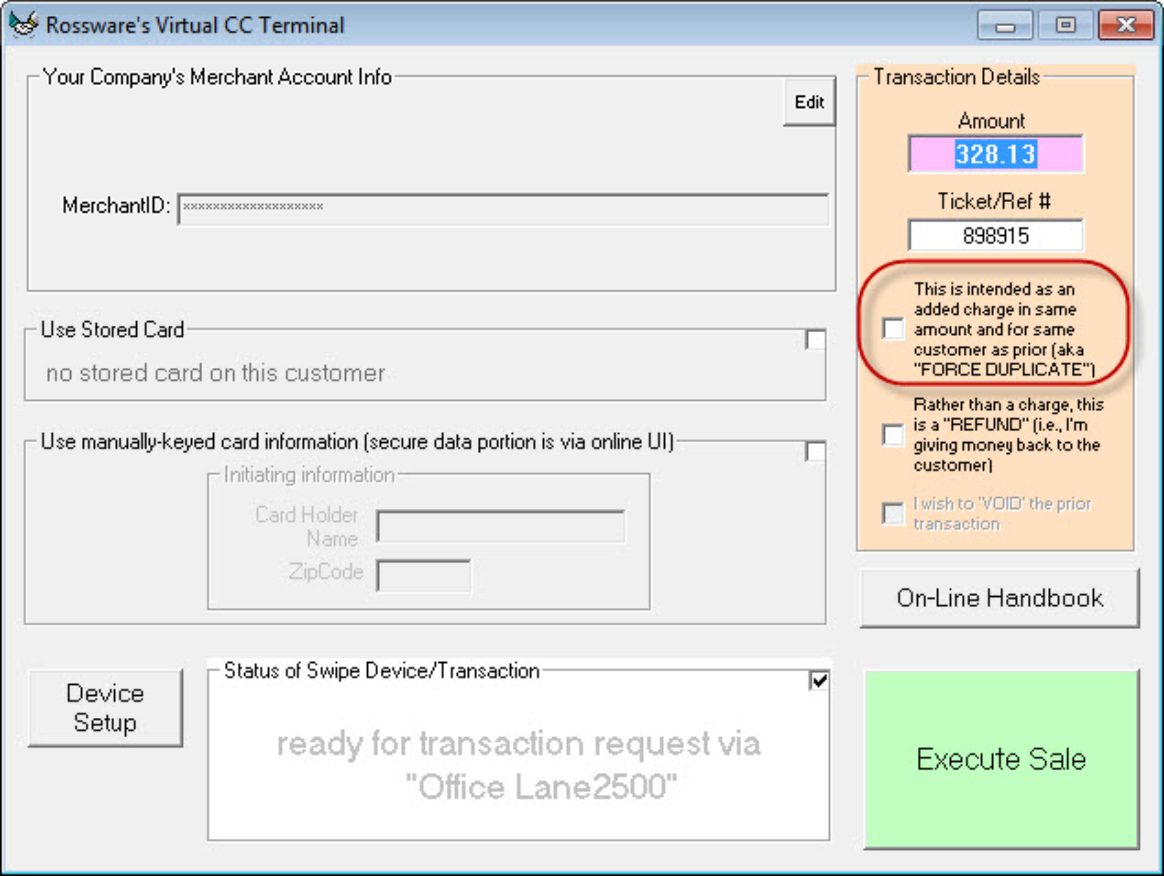Screen dimensions: 1164x876
Task: Uncheck the Status of Swipe Device checkbox
Action: click(x=819, y=680)
